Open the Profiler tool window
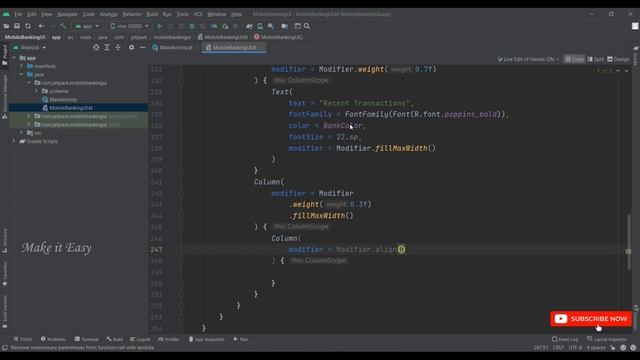 tap(169, 339)
